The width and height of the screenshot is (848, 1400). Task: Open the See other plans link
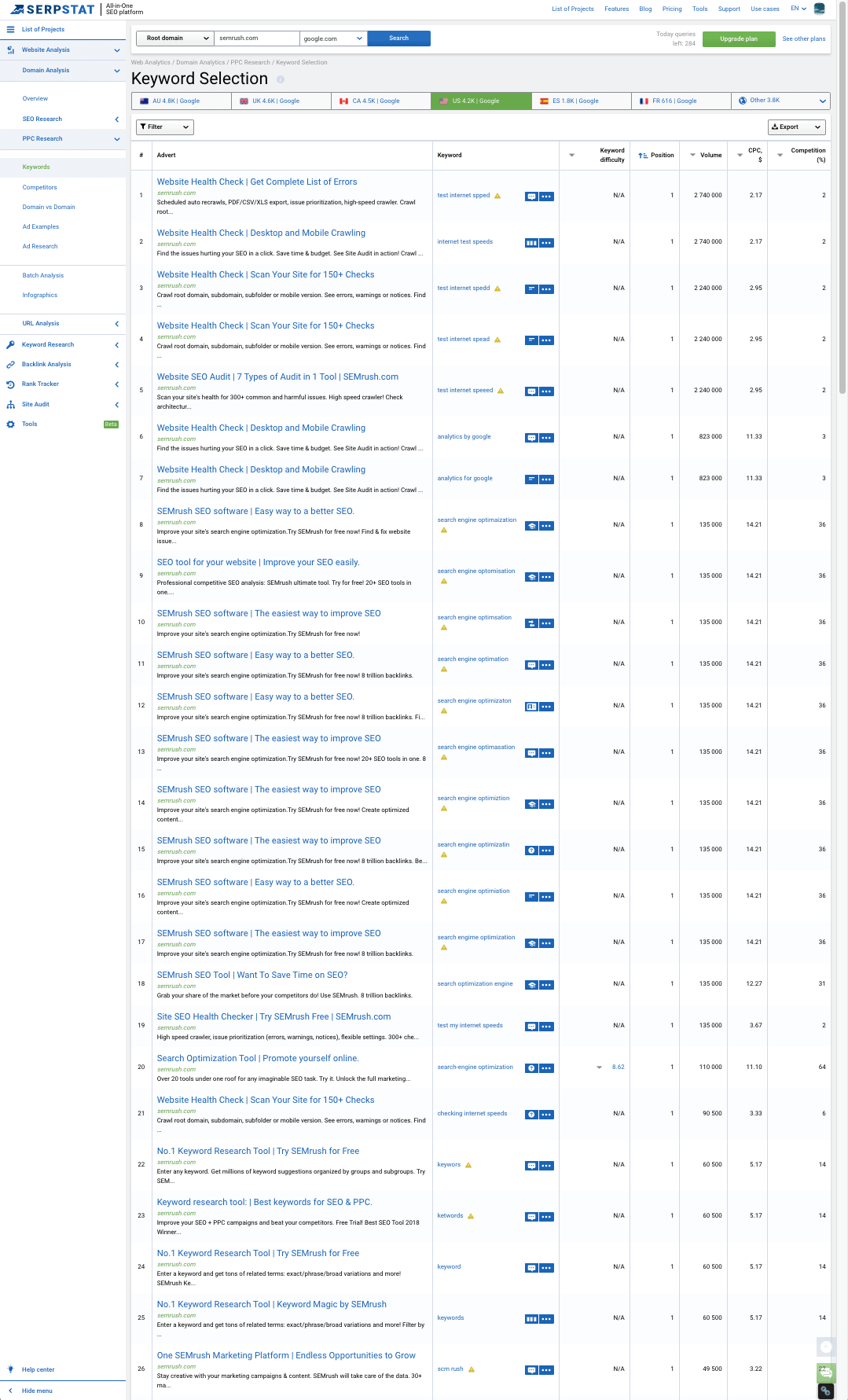click(x=804, y=39)
